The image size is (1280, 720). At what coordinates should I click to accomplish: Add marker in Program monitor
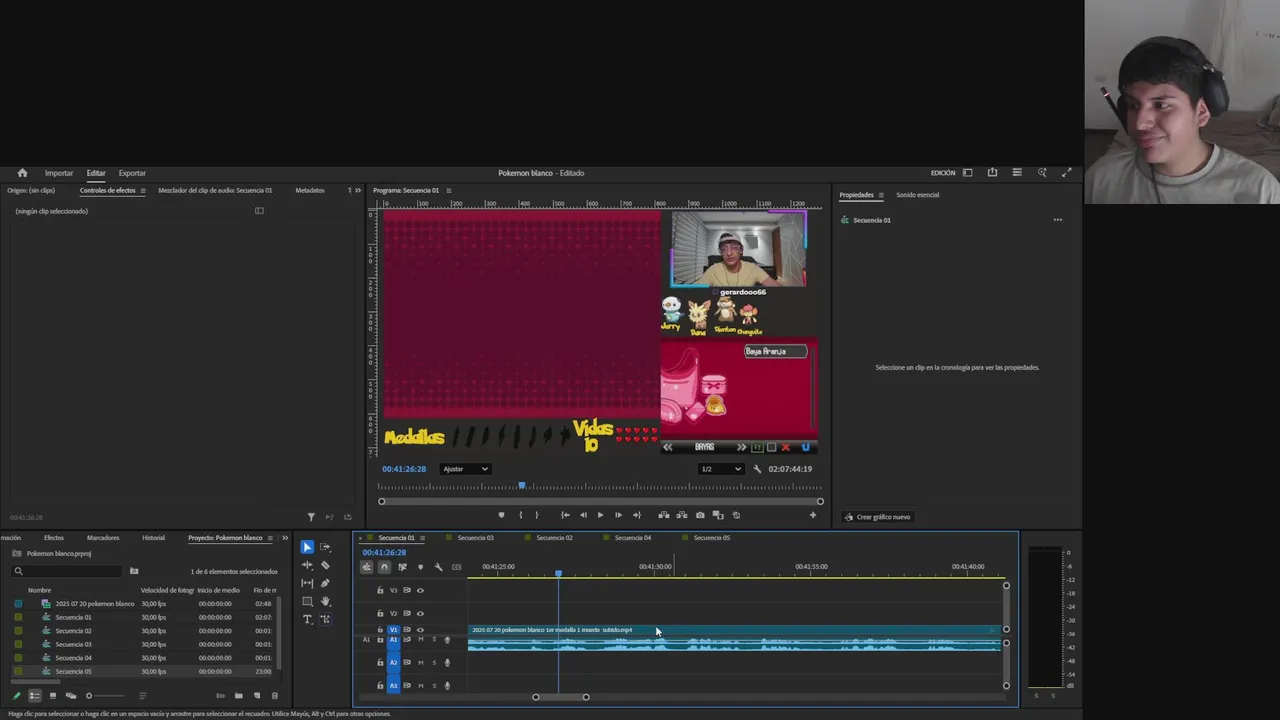(501, 515)
